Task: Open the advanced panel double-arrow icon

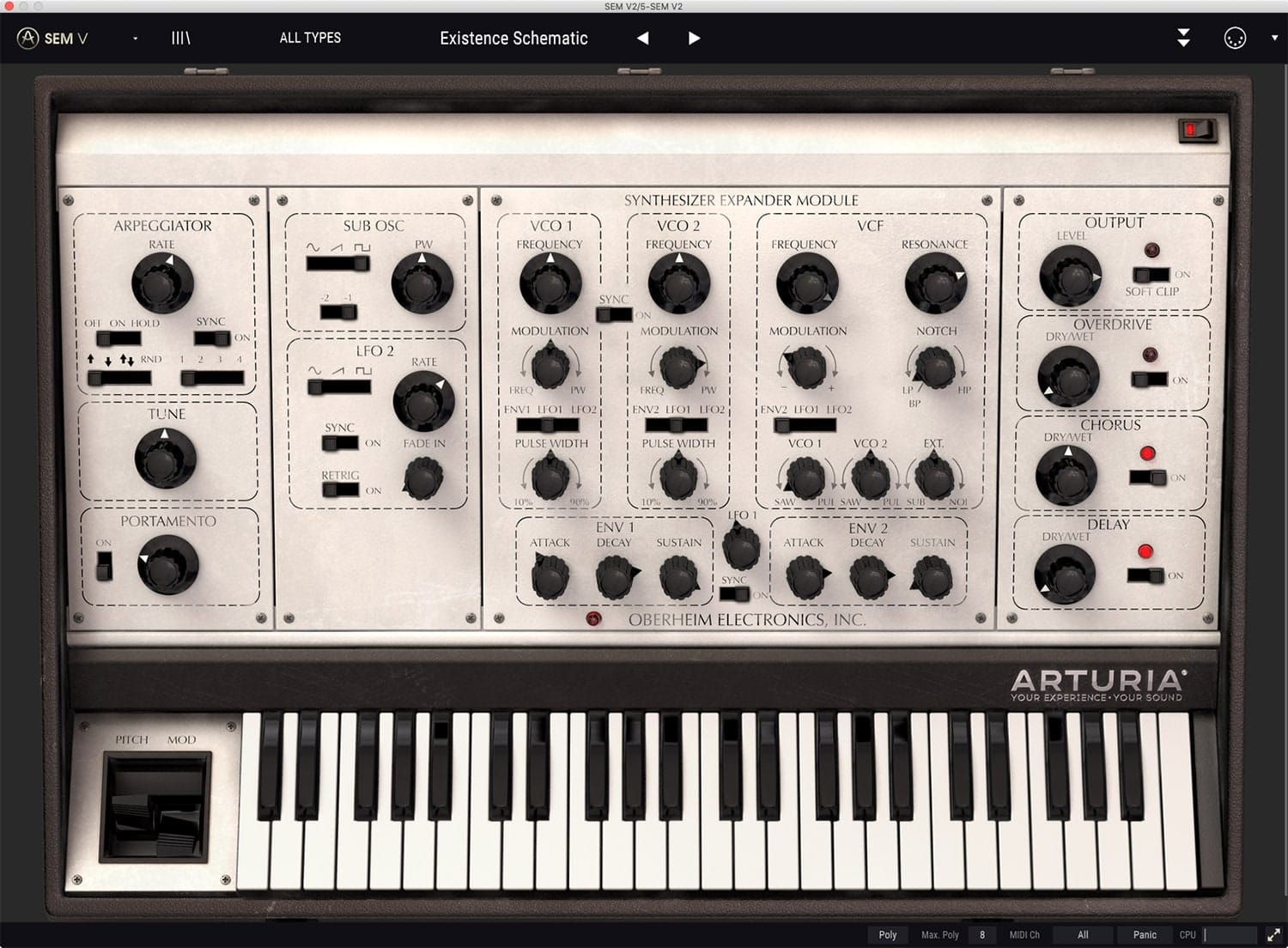Action: click(1183, 38)
